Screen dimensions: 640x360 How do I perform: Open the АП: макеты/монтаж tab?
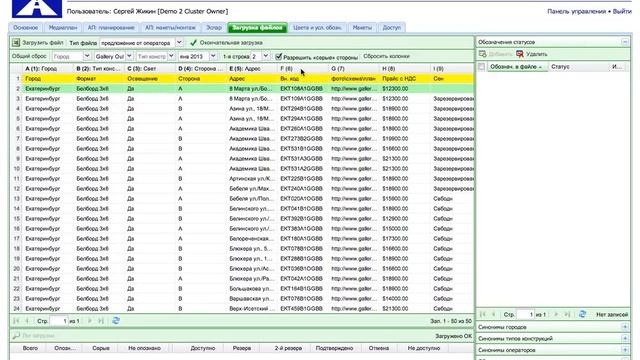pyautogui.click(x=170, y=27)
